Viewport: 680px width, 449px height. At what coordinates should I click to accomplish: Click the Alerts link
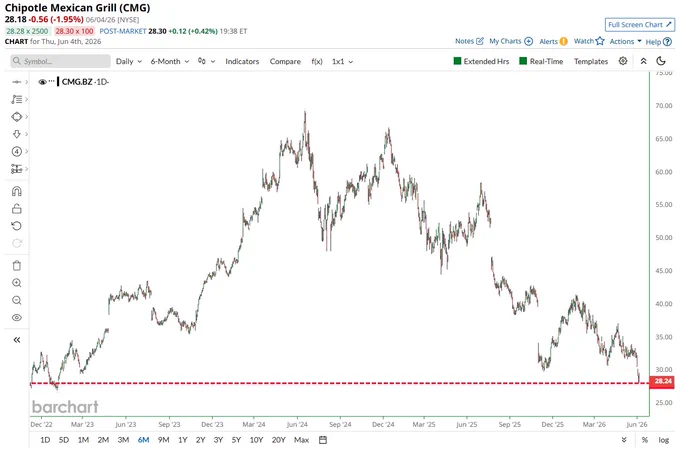point(548,41)
